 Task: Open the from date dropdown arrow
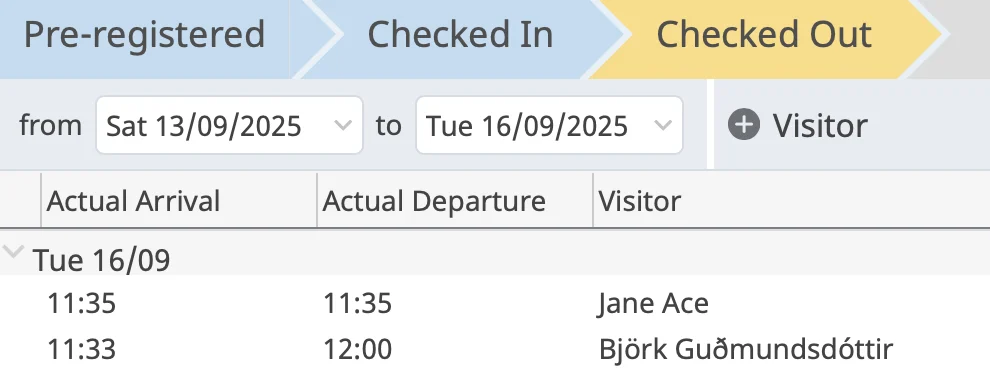(x=343, y=125)
